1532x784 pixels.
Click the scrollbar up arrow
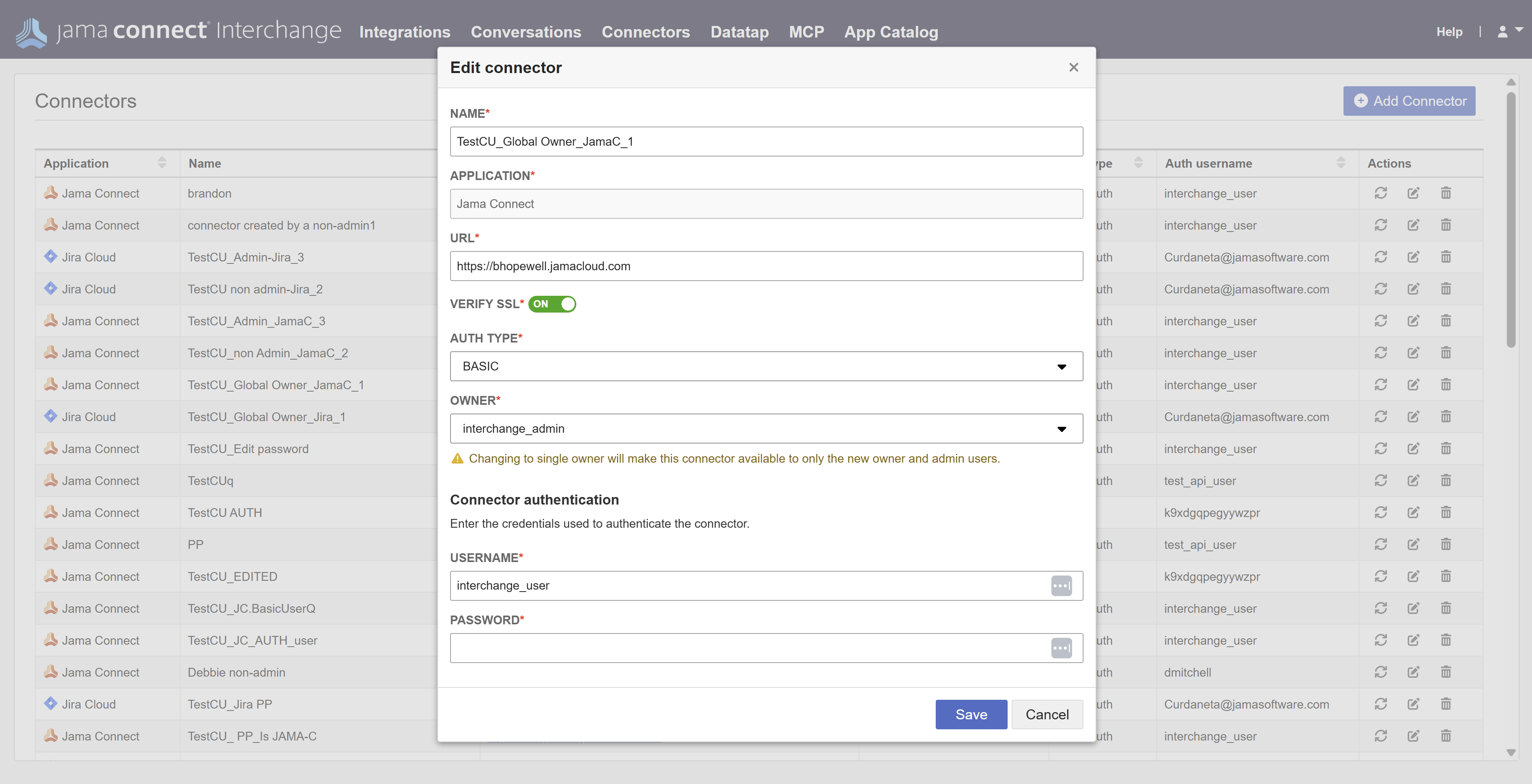(x=1510, y=82)
